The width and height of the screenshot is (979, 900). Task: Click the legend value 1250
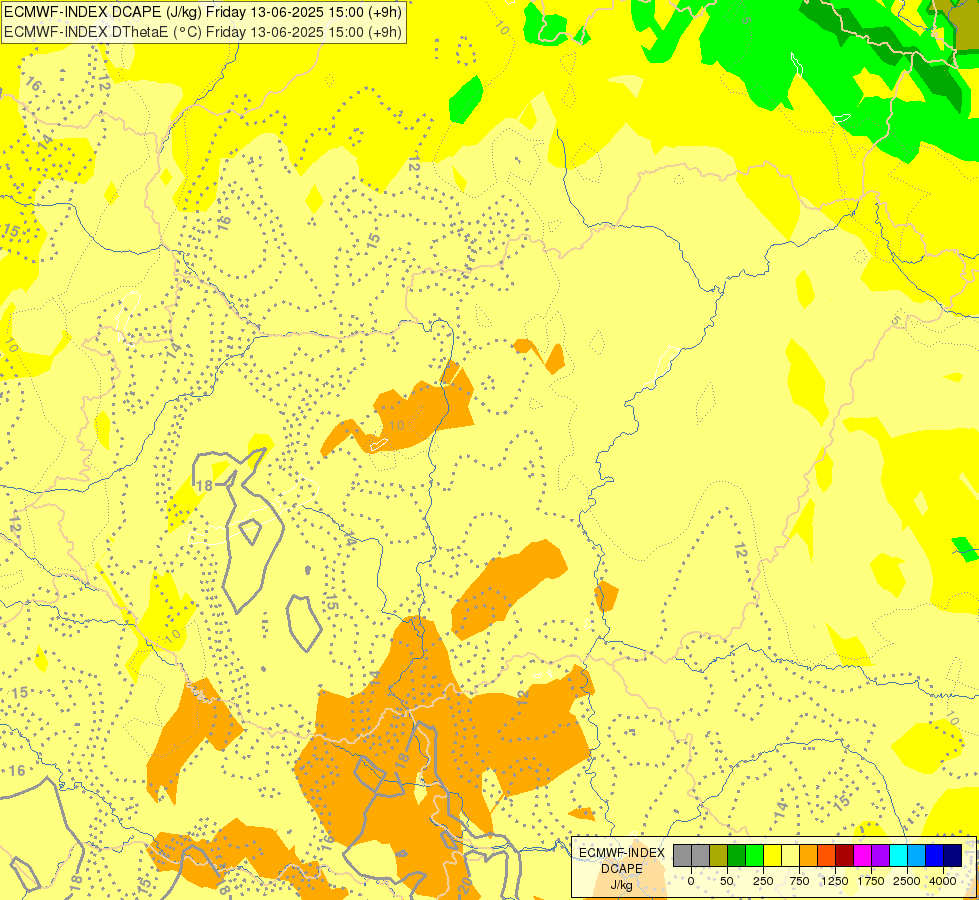coord(835,881)
